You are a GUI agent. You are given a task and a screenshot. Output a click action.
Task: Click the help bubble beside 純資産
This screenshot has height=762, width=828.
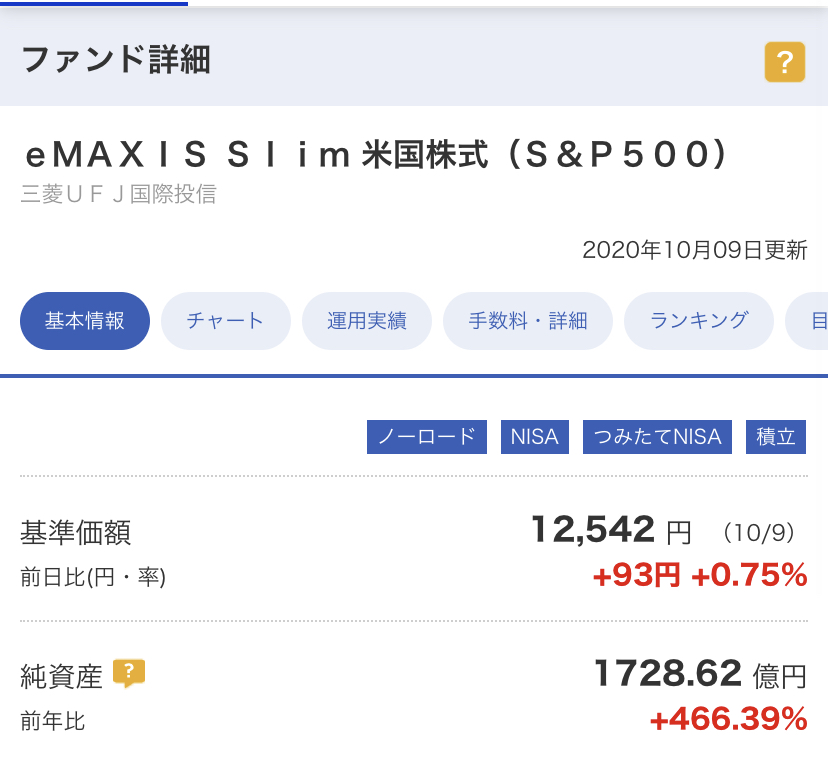click(129, 673)
